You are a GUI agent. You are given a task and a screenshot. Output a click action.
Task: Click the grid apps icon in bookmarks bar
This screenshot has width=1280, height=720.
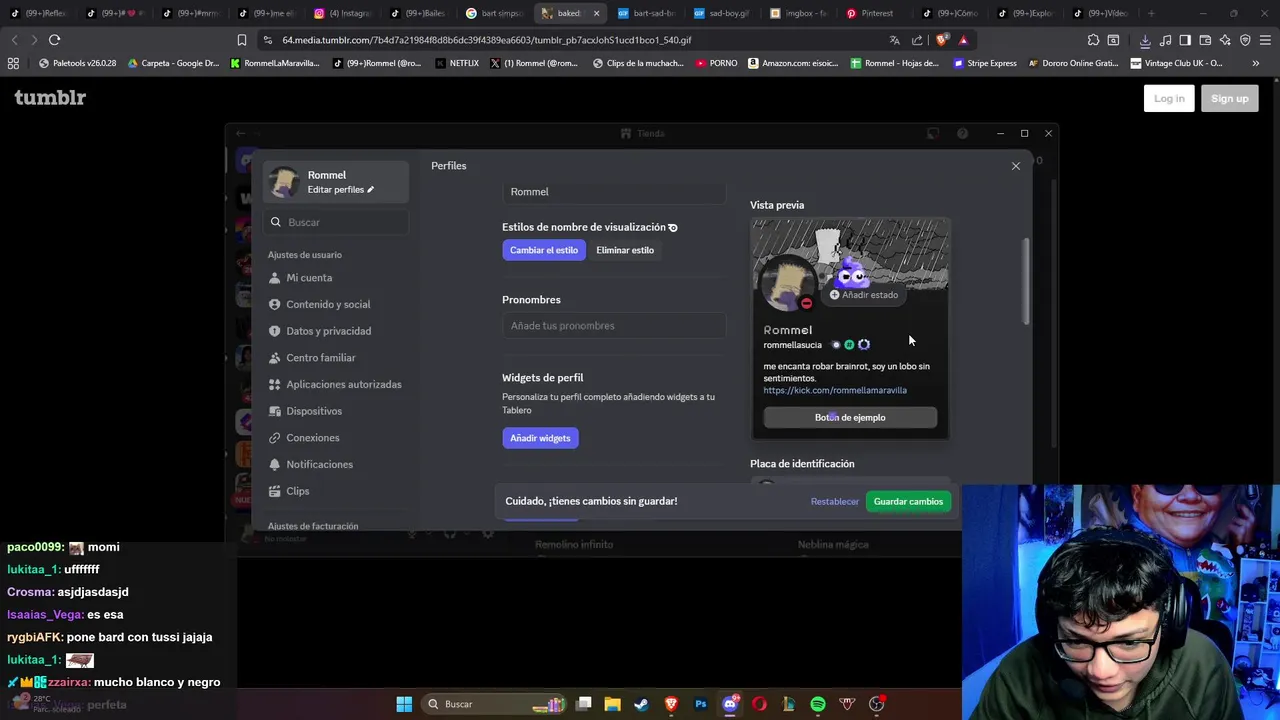point(13,63)
